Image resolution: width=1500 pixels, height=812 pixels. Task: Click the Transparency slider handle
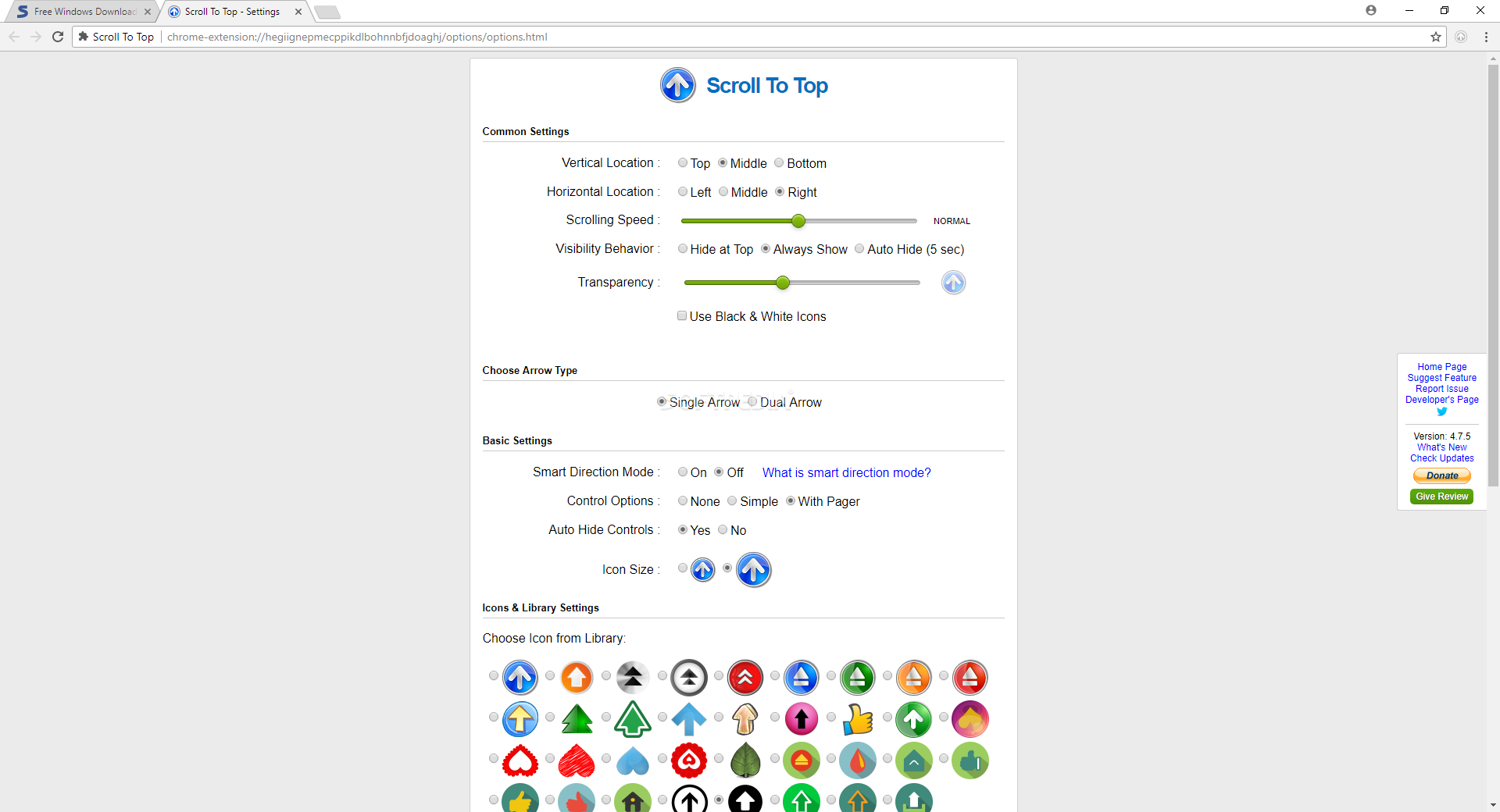pos(782,283)
